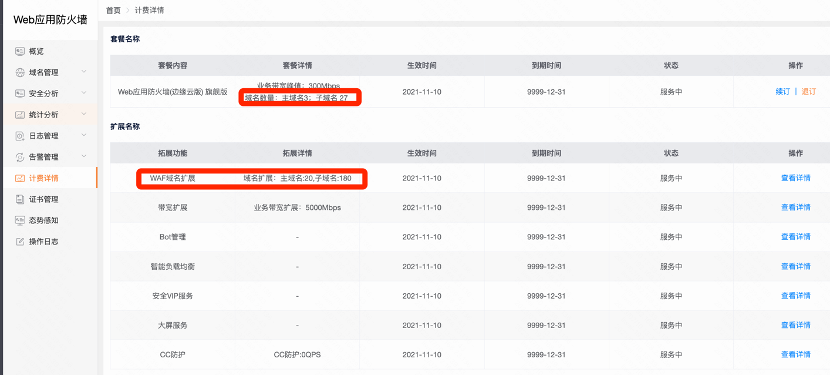Open 统计分析 menu item

pos(49,115)
